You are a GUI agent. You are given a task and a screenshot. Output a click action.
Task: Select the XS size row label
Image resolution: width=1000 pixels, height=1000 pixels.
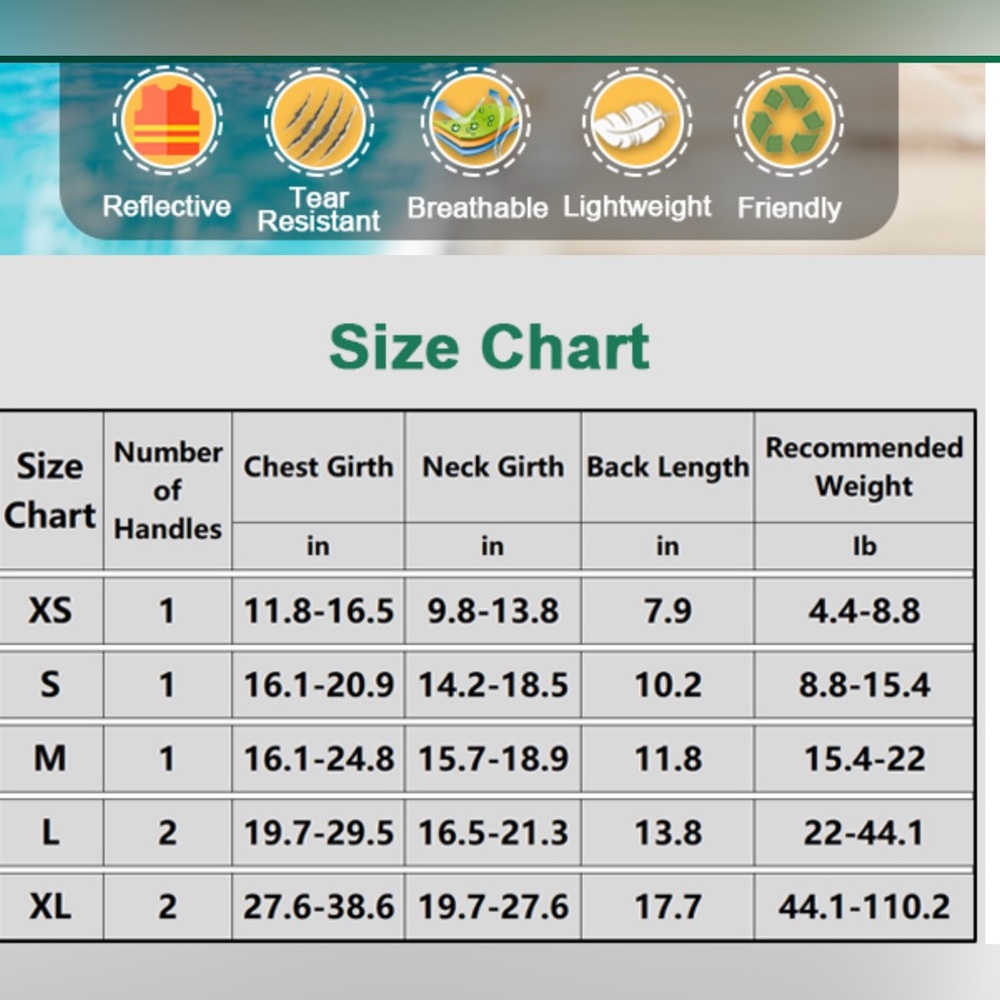(x=50, y=610)
